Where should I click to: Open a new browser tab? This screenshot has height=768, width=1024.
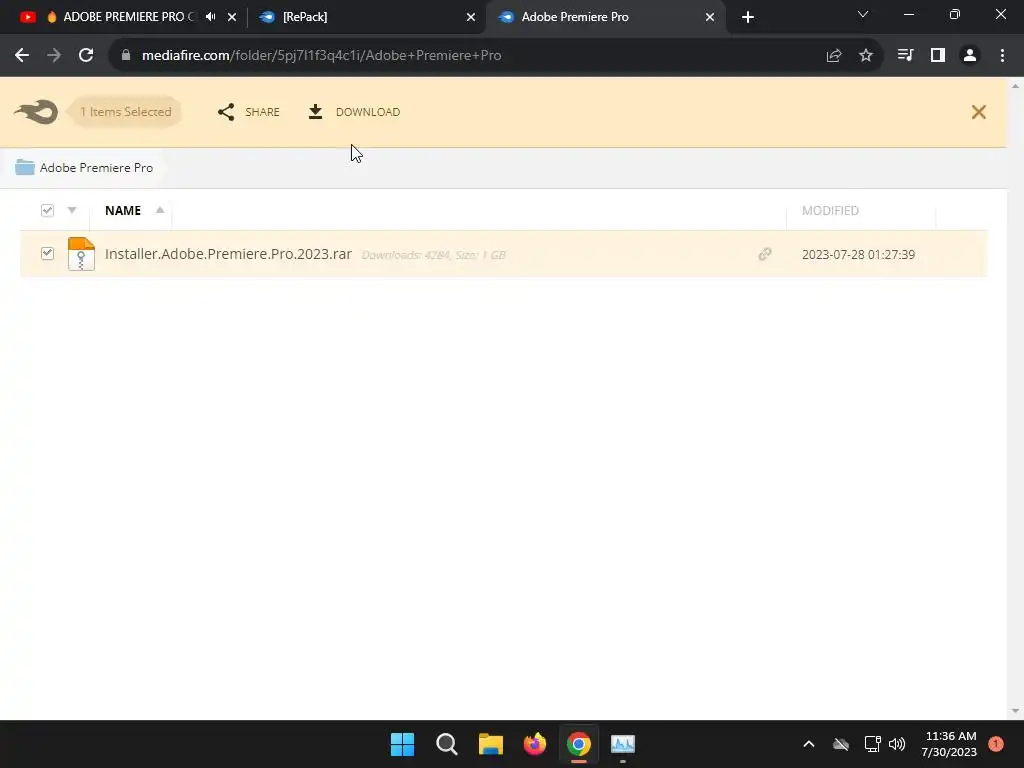click(748, 17)
